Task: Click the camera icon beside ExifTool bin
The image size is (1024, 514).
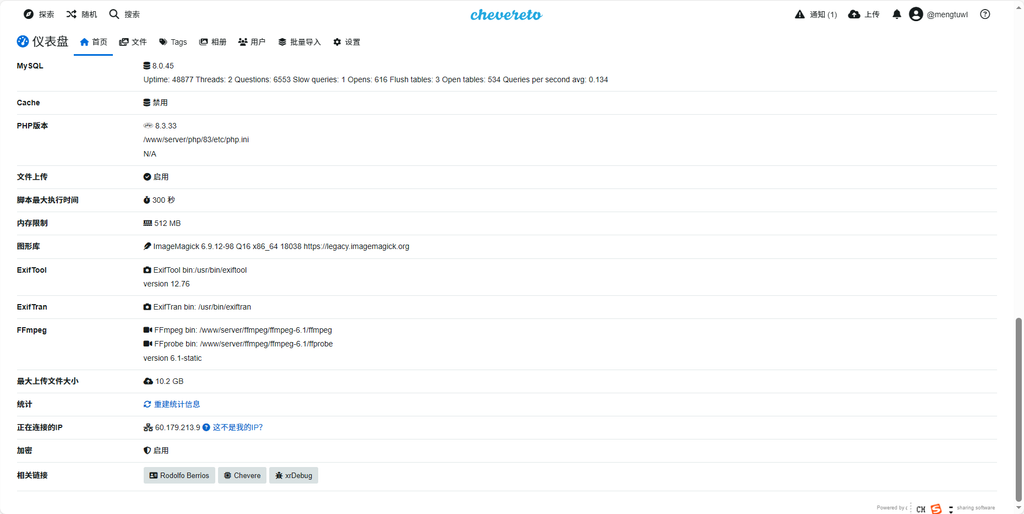Action: point(147,270)
